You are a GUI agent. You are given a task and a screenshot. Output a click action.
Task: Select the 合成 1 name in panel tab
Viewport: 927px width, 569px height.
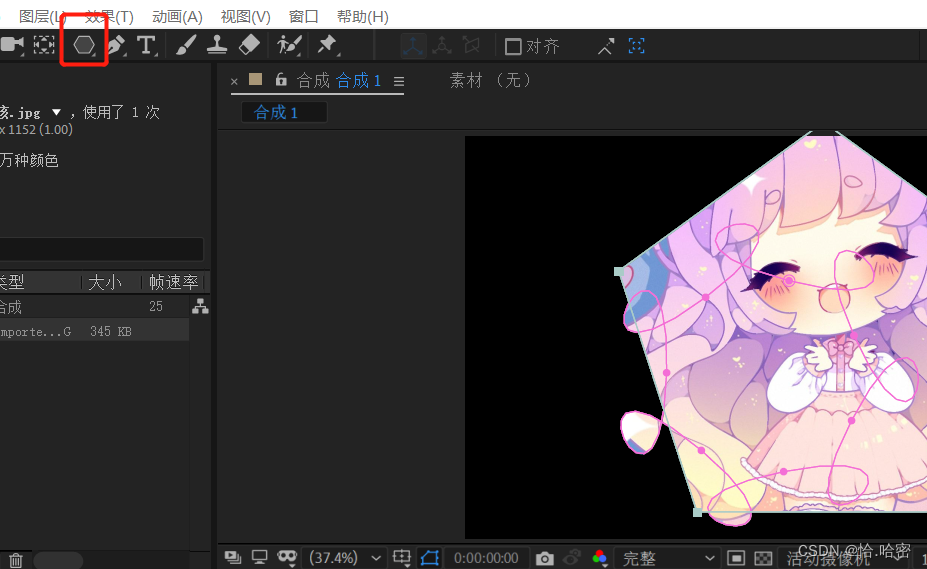click(x=358, y=80)
